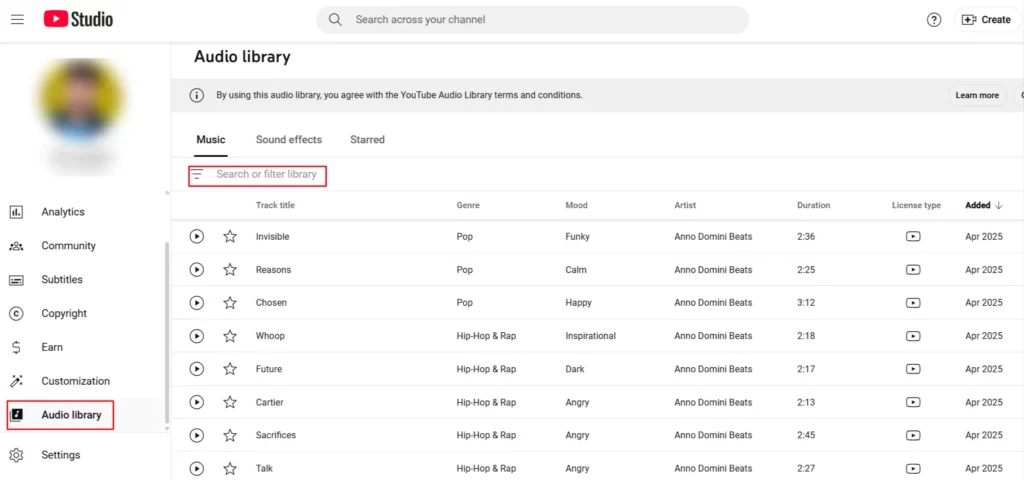Image resolution: width=1024 pixels, height=480 pixels.
Task: Sort by the Added column header
Action: point(984,205)
